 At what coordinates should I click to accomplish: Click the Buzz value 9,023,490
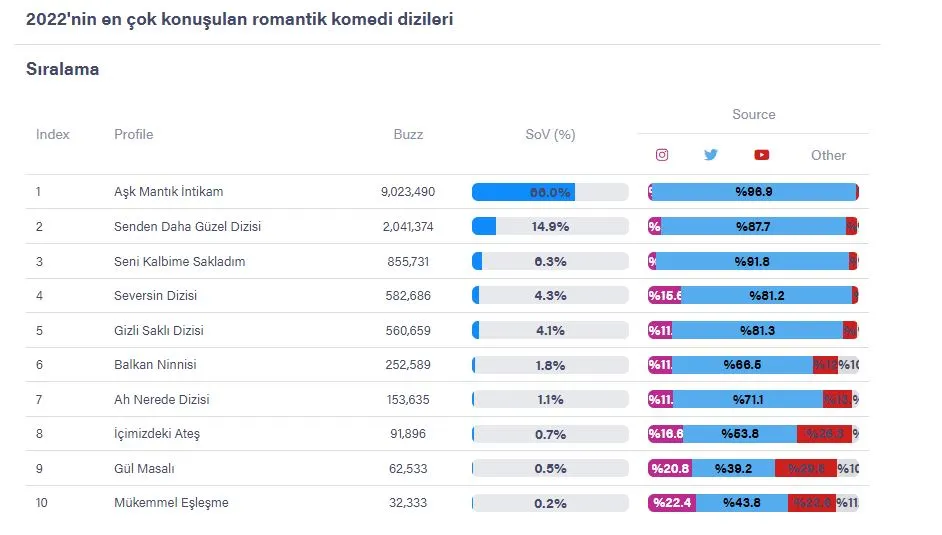pos(408,192)
